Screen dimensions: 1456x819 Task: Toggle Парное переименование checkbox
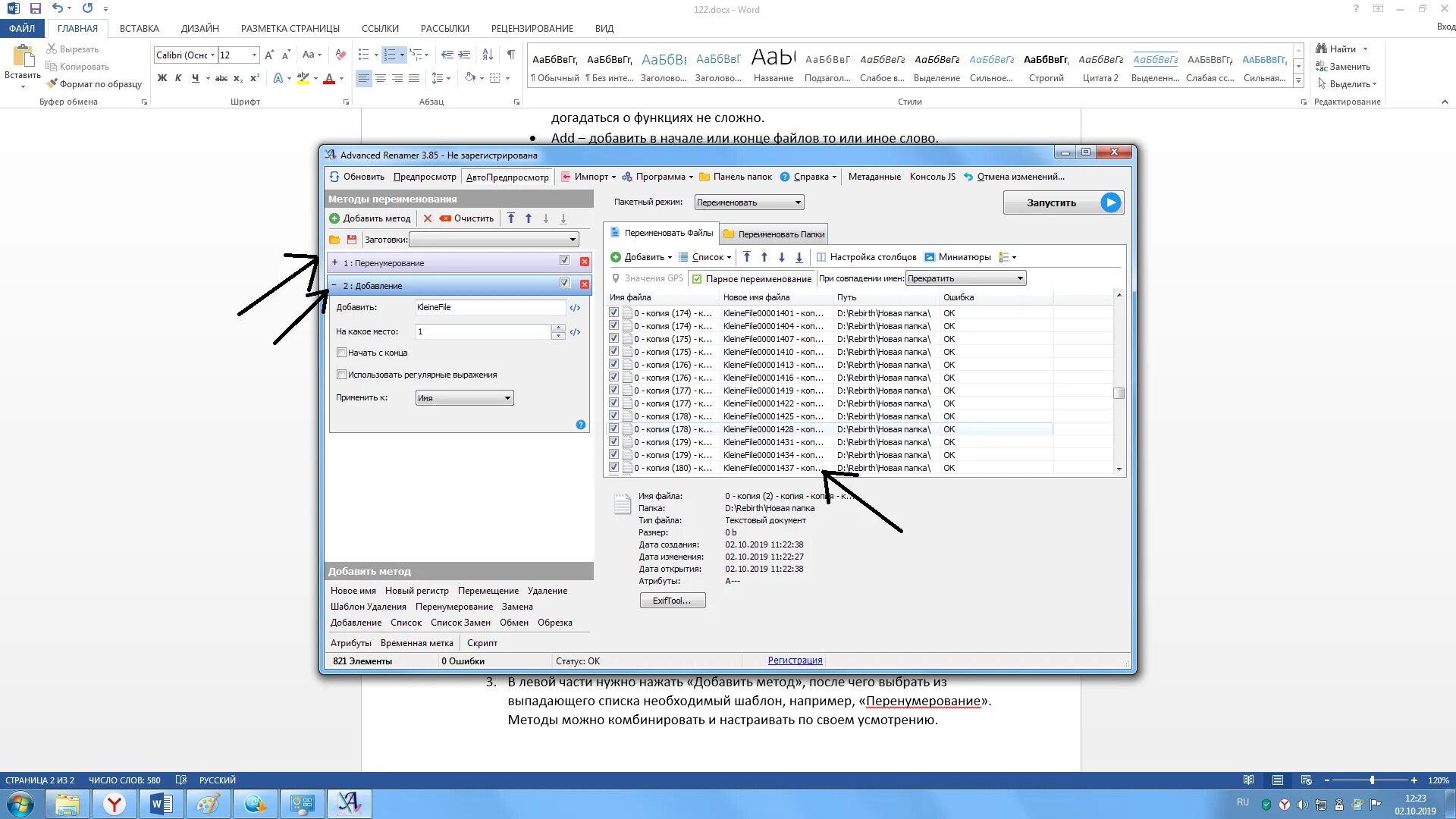(697, 279)
